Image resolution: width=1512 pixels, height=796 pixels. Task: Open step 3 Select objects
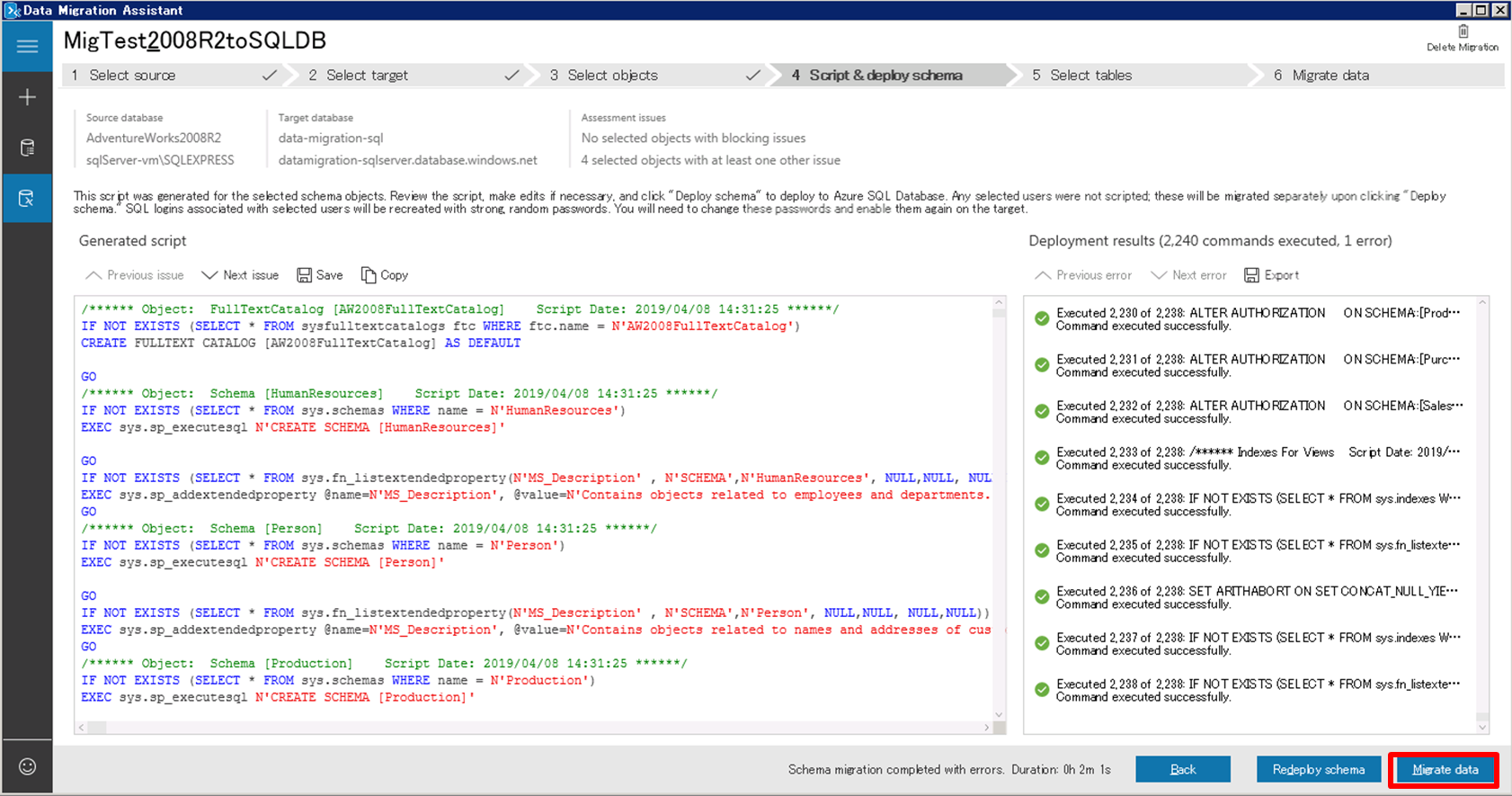tap(655, 76)
